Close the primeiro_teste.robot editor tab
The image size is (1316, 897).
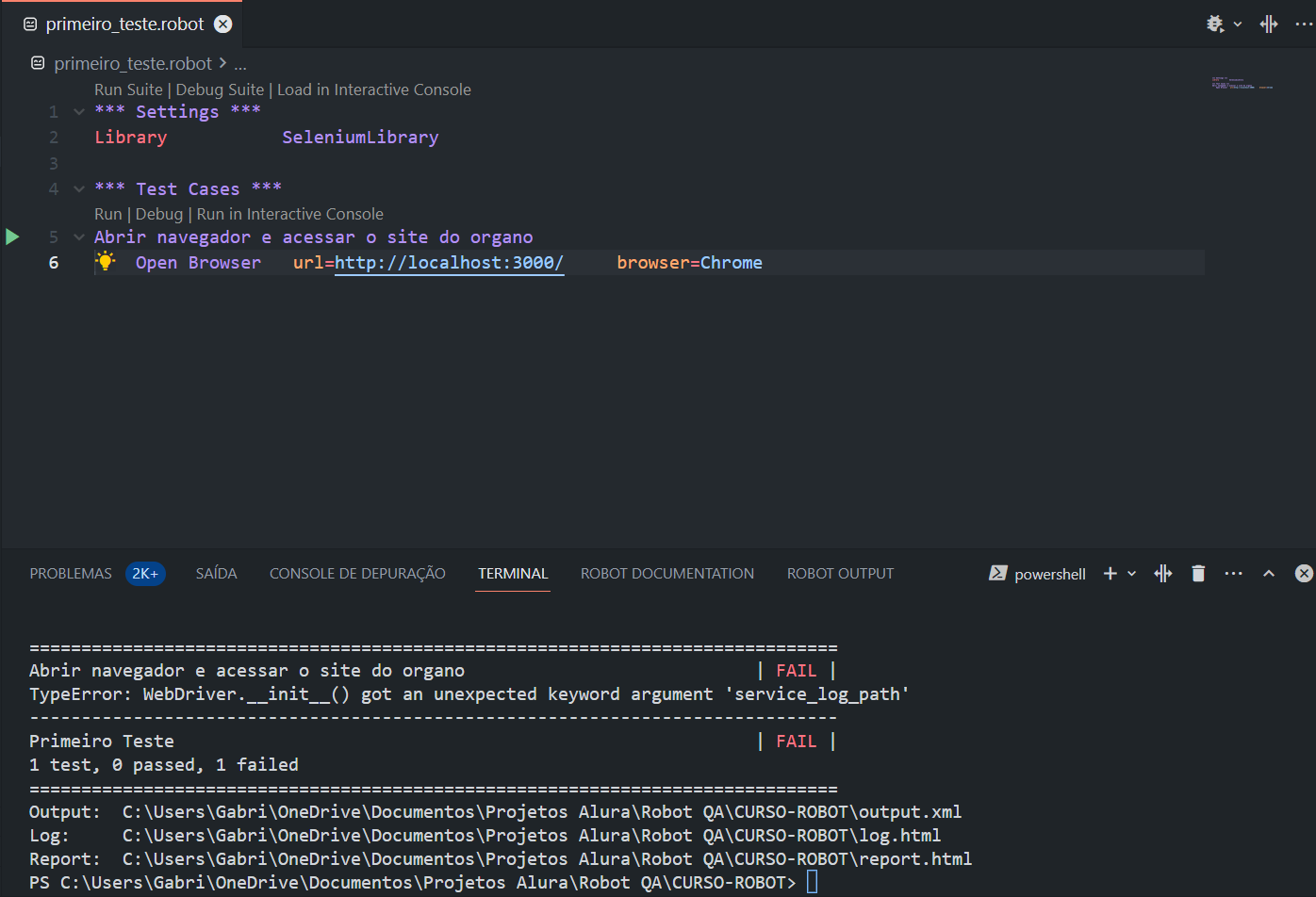(223, 24)
